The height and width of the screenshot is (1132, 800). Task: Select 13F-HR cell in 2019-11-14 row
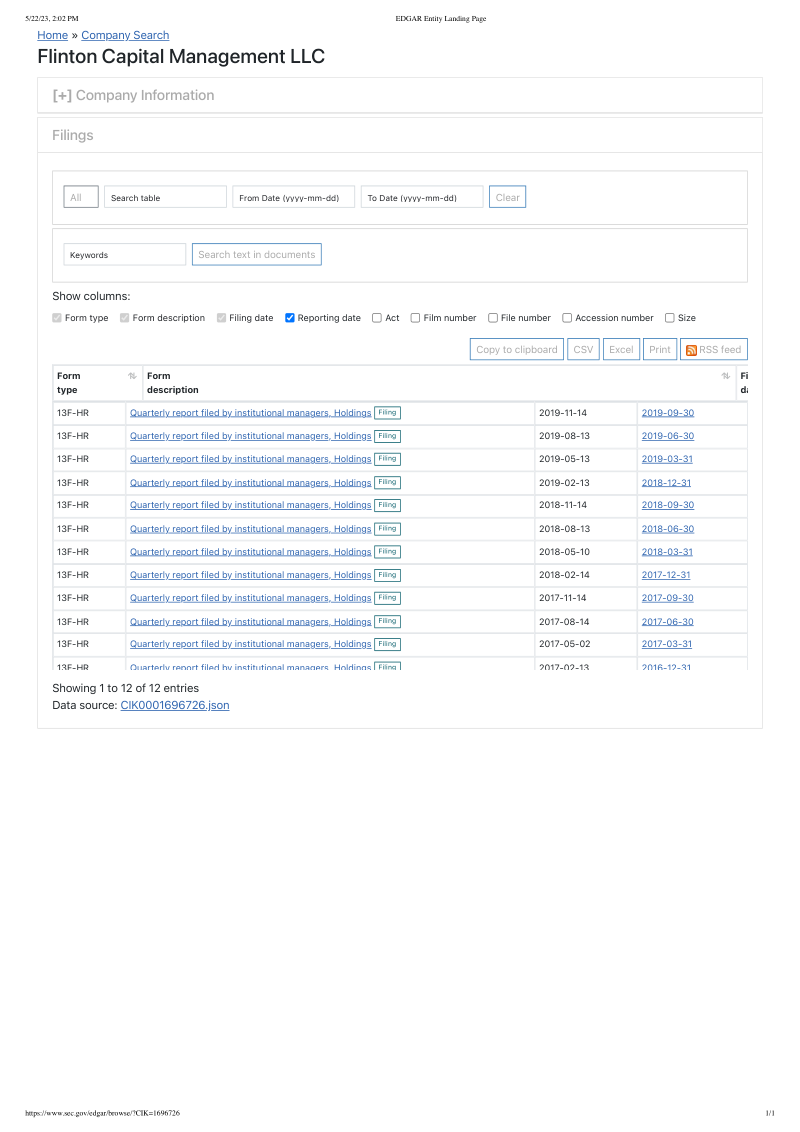90,413
